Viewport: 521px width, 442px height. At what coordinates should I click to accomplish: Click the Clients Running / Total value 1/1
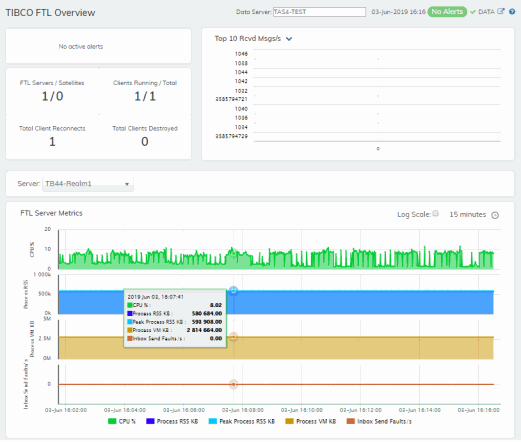(x=145, y=96)
